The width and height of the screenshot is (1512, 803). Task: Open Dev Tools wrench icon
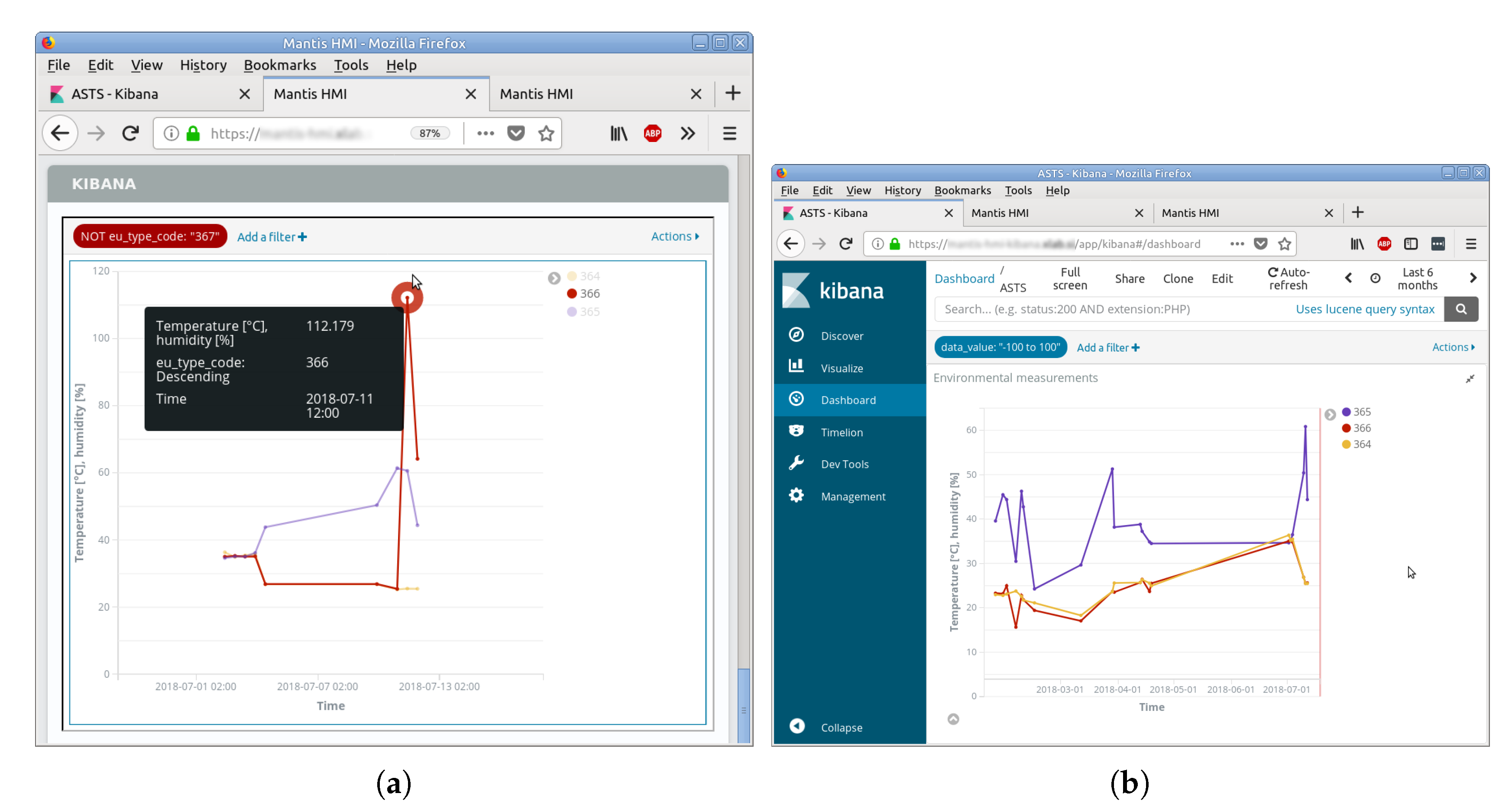click(796, 463)
